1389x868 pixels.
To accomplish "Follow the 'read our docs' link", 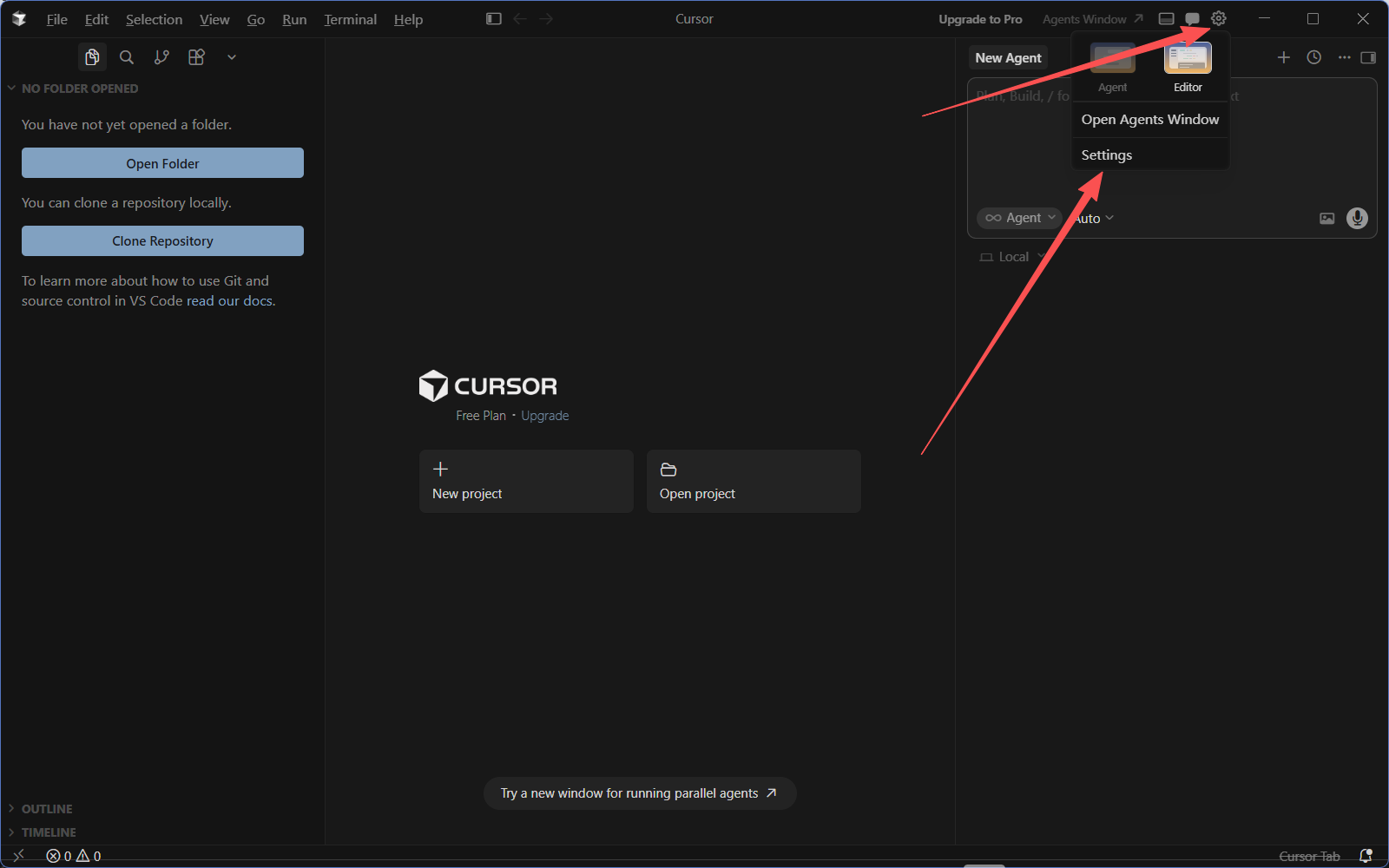I will [x=229, y=301].
